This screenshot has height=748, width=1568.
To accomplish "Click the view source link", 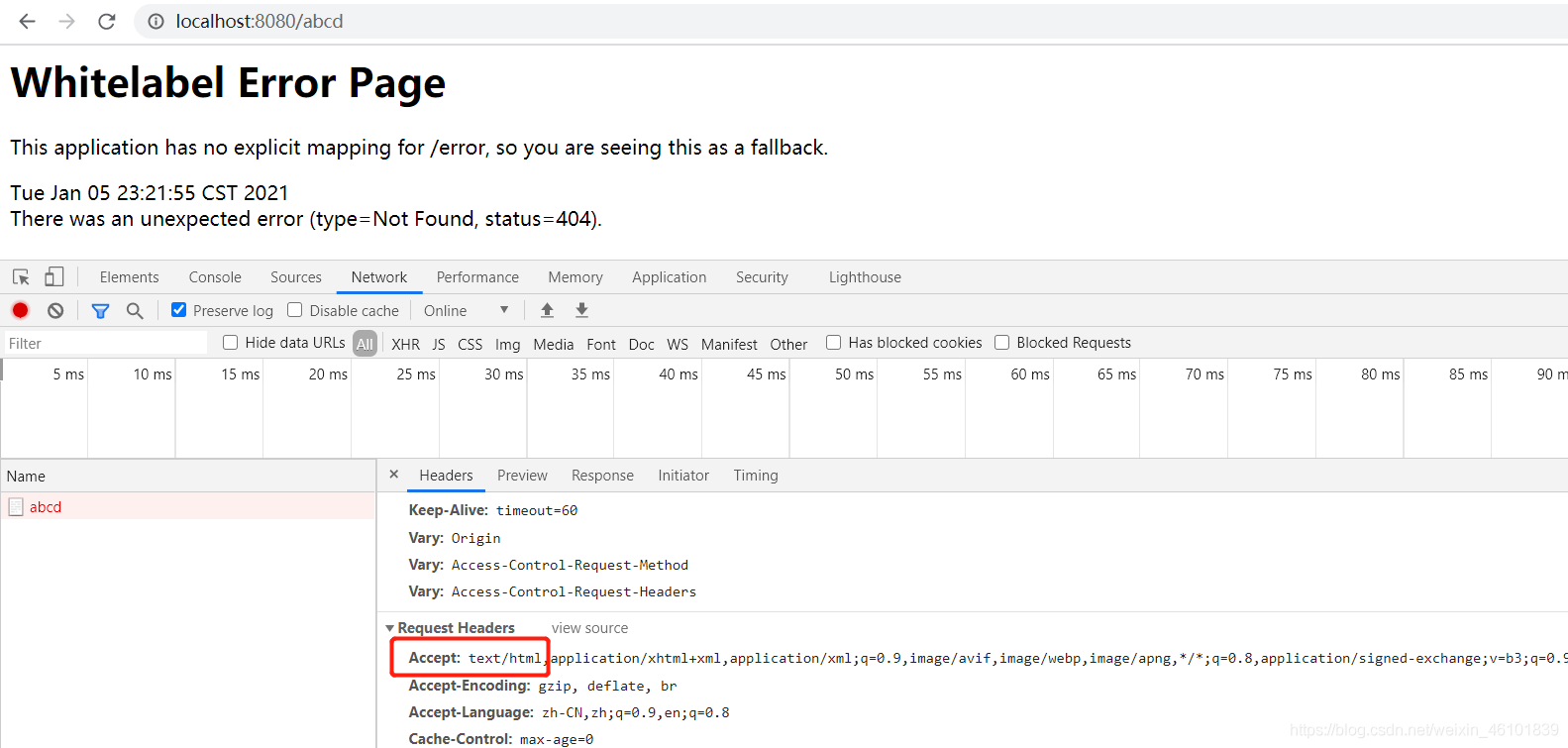I will click(x=589, y=628).
